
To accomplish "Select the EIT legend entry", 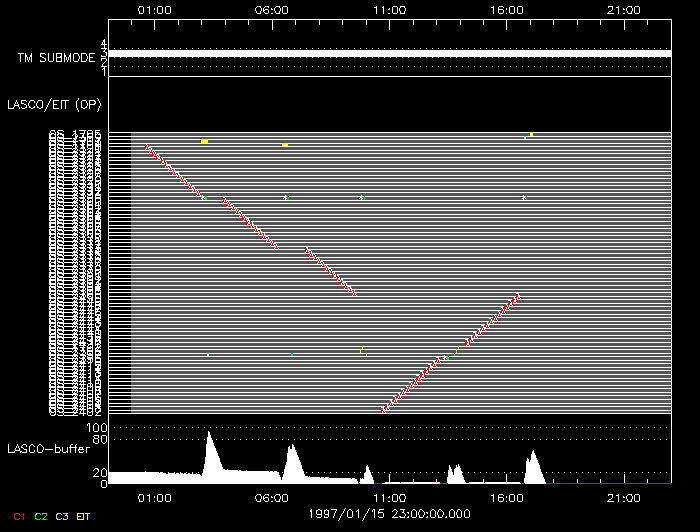I will 84,516.
